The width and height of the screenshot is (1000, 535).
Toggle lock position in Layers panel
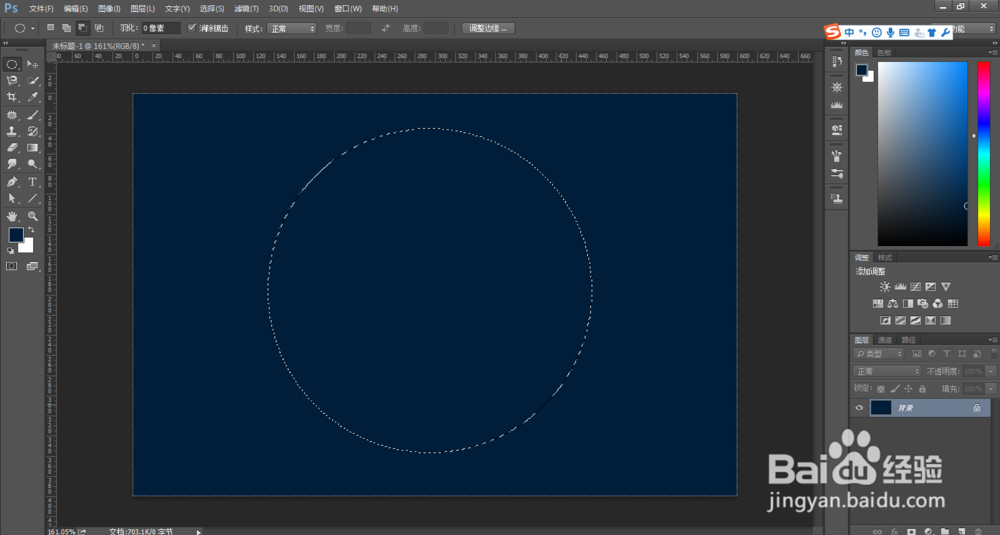909,389
